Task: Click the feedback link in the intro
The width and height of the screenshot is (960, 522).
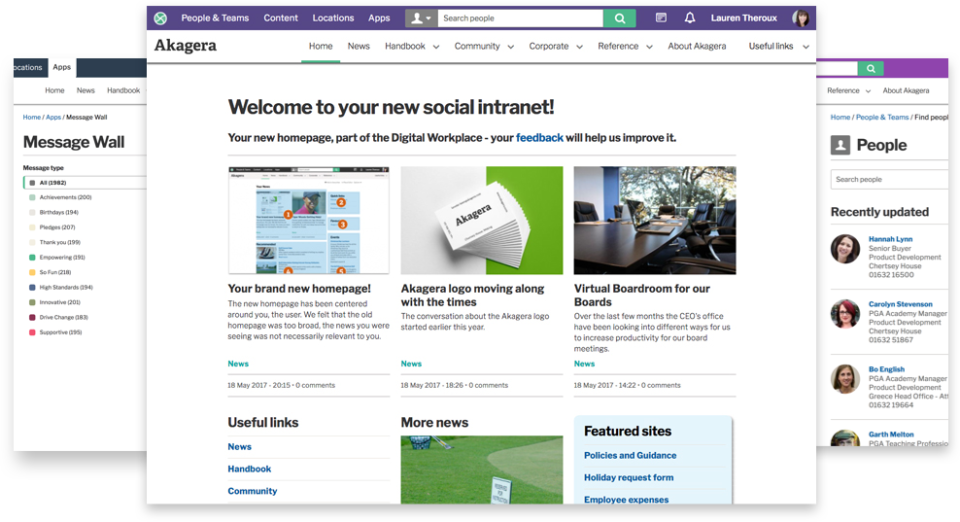Action: (x=539, y=138)
